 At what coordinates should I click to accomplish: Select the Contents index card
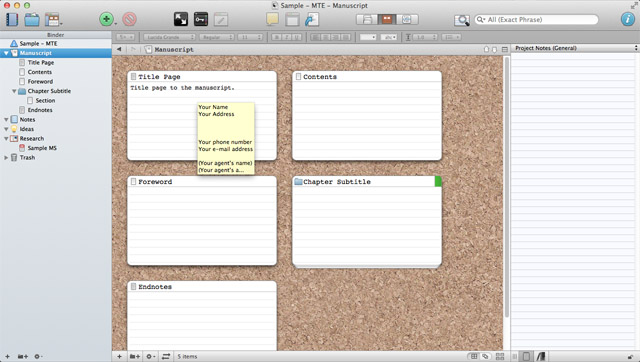tap(367, 115)
